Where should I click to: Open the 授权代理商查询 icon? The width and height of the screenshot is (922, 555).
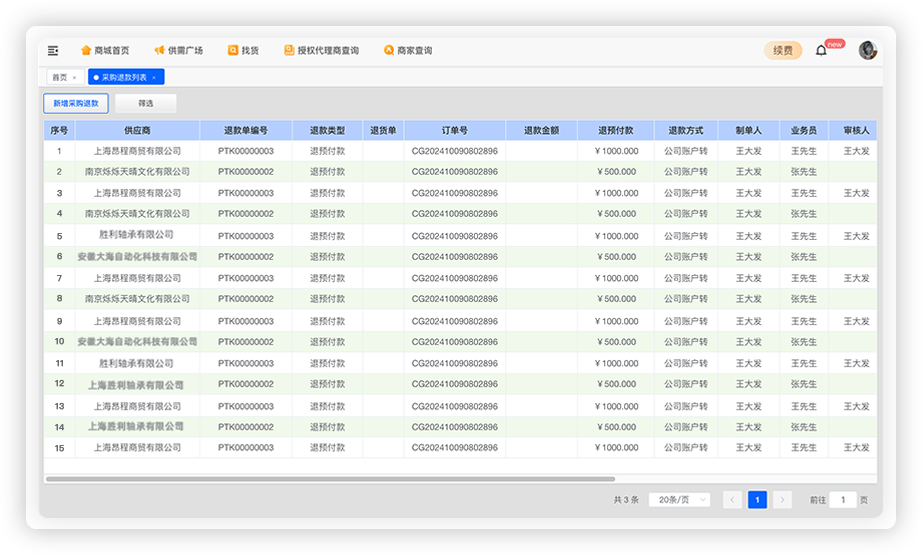coord(289,50)
